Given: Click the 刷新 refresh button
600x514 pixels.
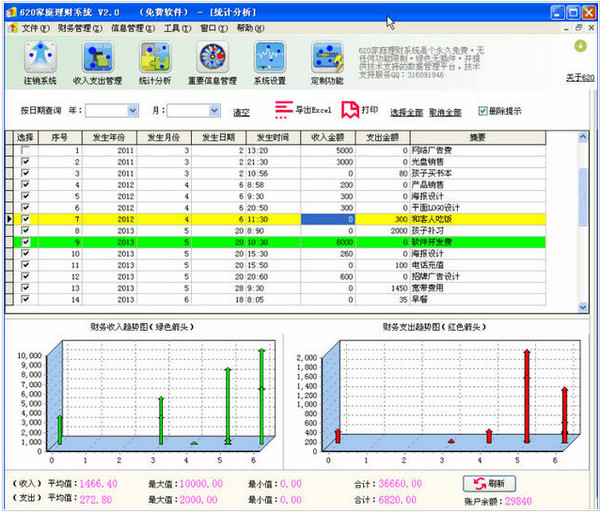Looking at the screenshot, I should 489,484.
